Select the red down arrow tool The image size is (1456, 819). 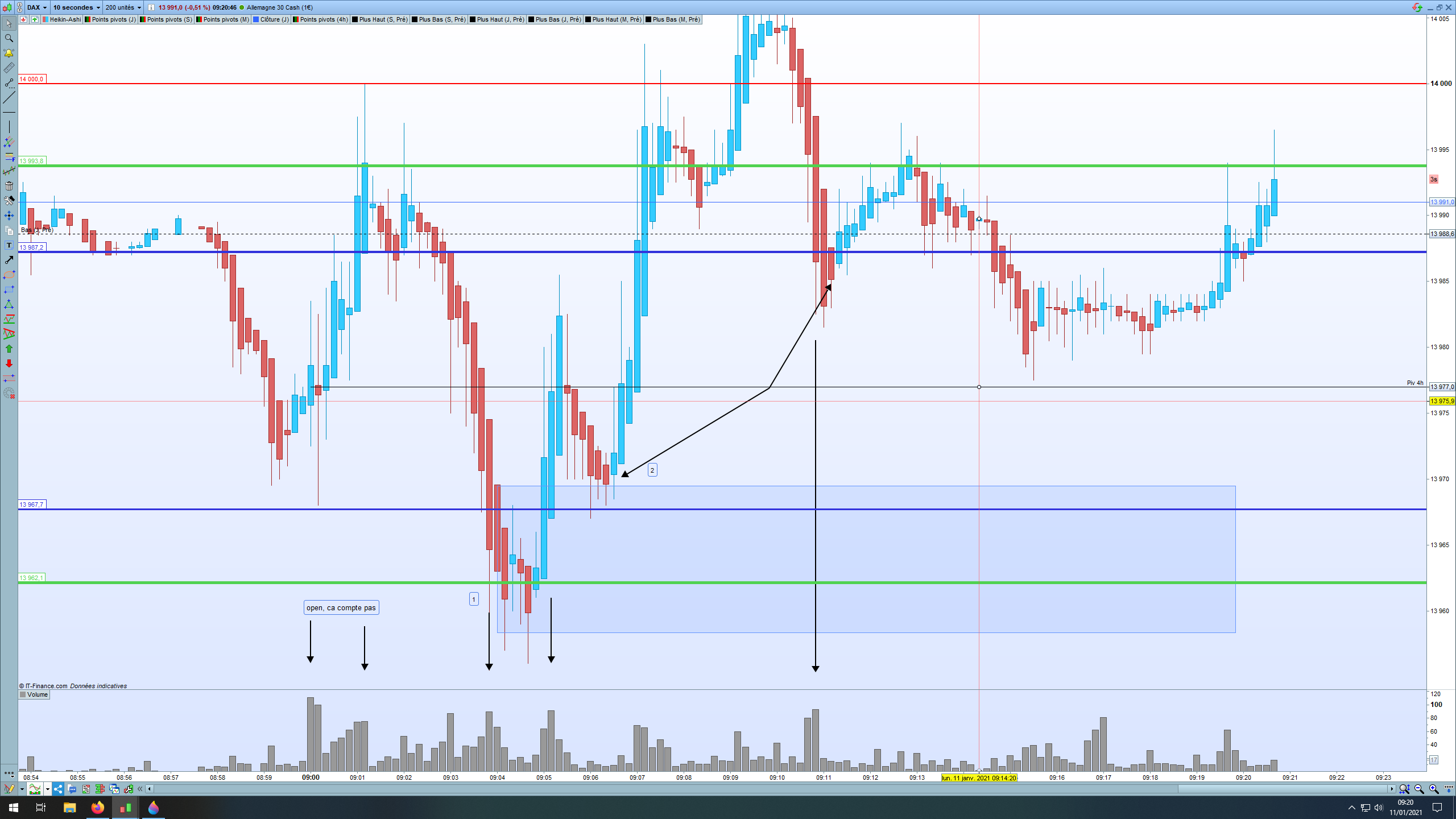9,363
